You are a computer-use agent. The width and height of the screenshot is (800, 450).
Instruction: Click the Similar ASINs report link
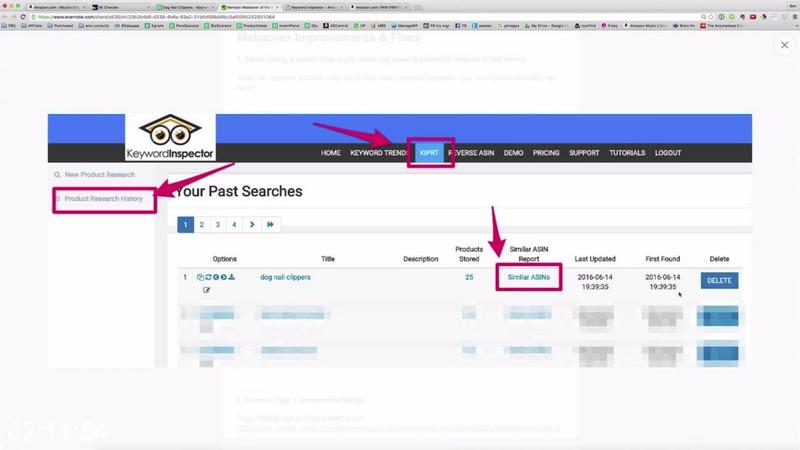point(529,277)
